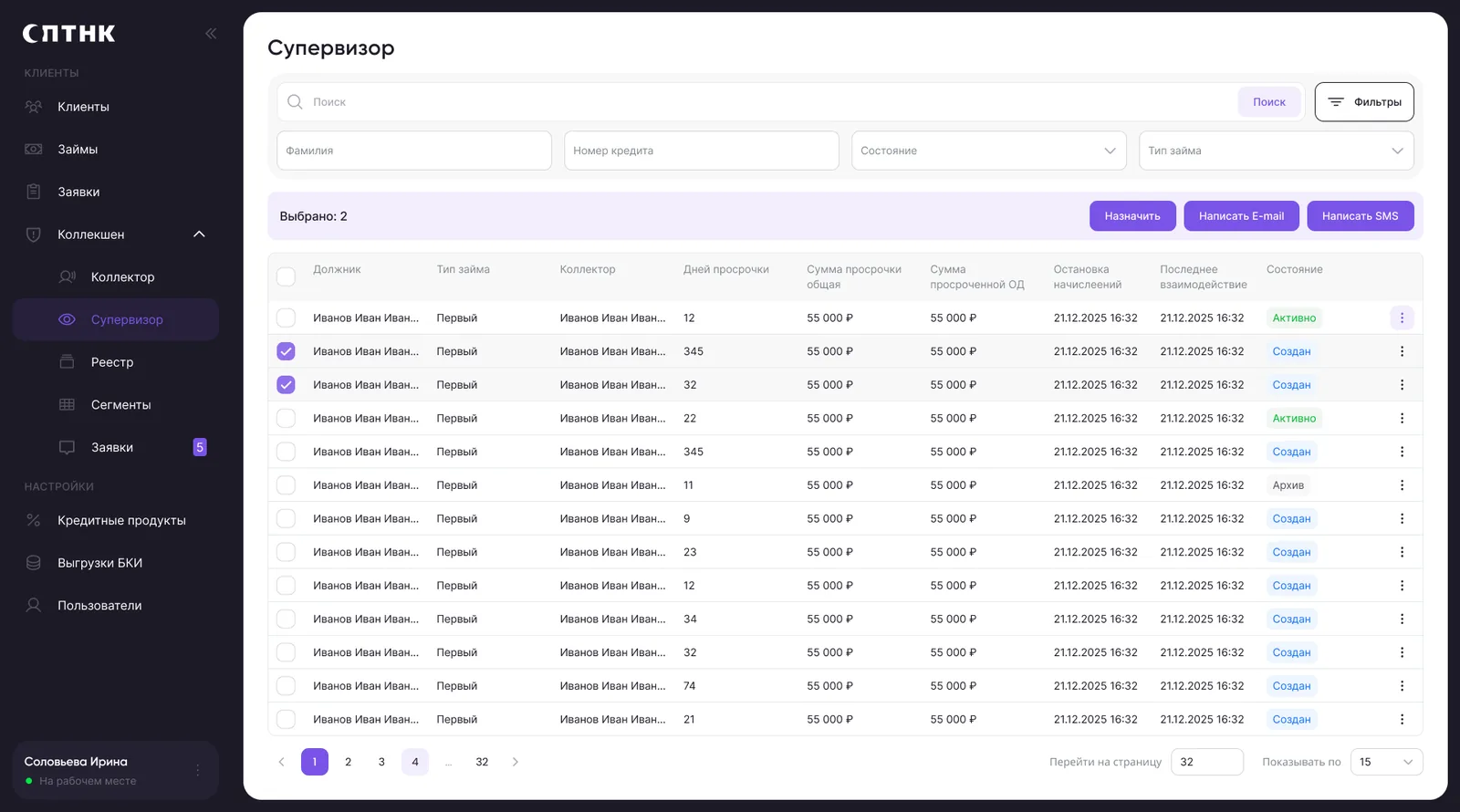Viewport: 1460px width, 812px height.
Task: Uncheck the selected row with 32 days overdue
Action: point(286,385)
